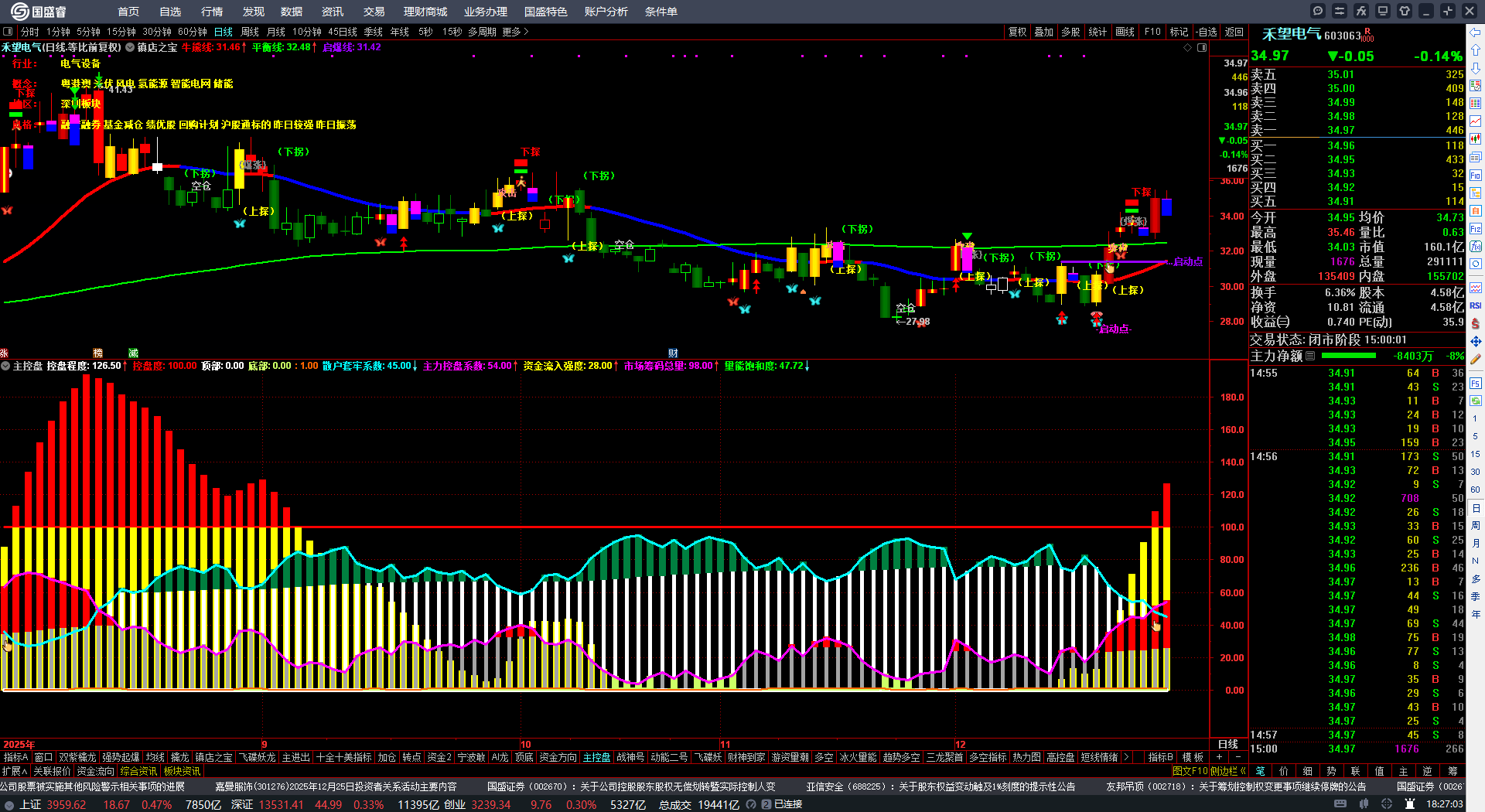Open 图文F10 company info
This screenshot has height=812, width=1485.
(x=1190, y=771)
